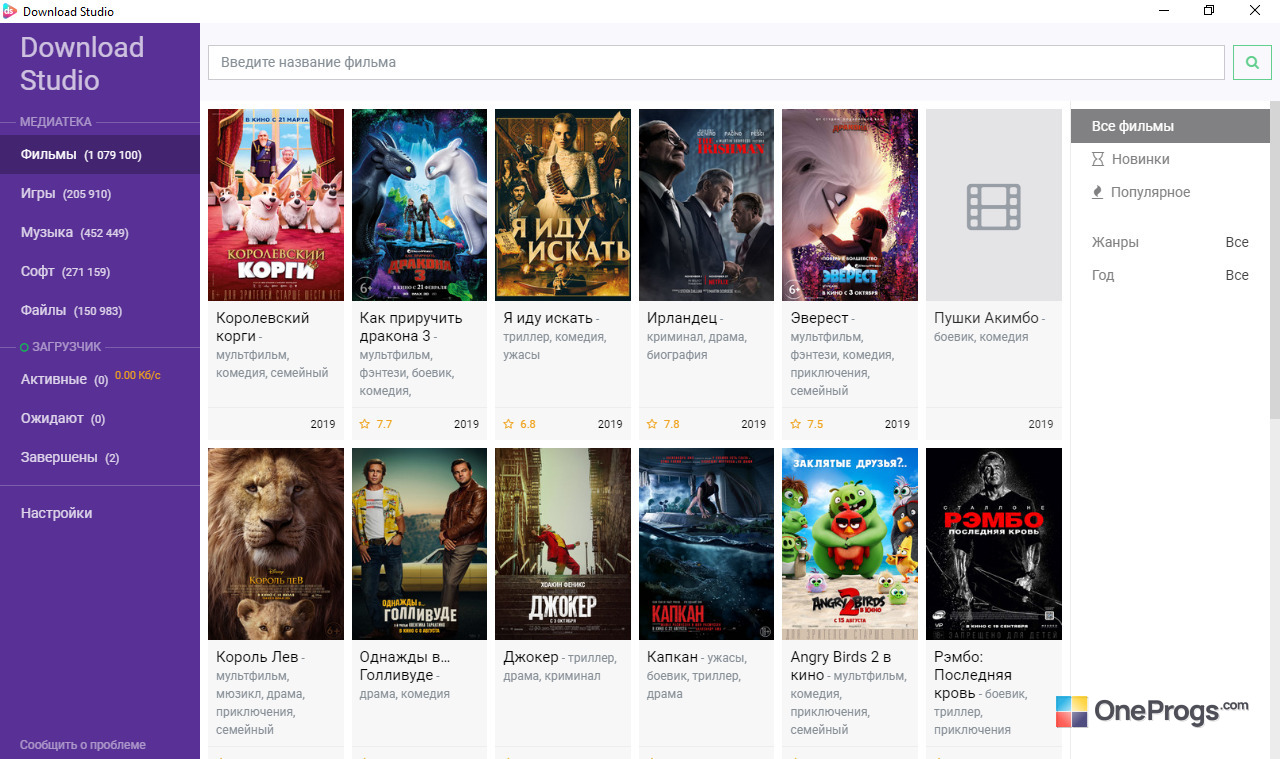
Task: Click the vertical scrollbar of the movie list
Action: [x=1274, y=260]
